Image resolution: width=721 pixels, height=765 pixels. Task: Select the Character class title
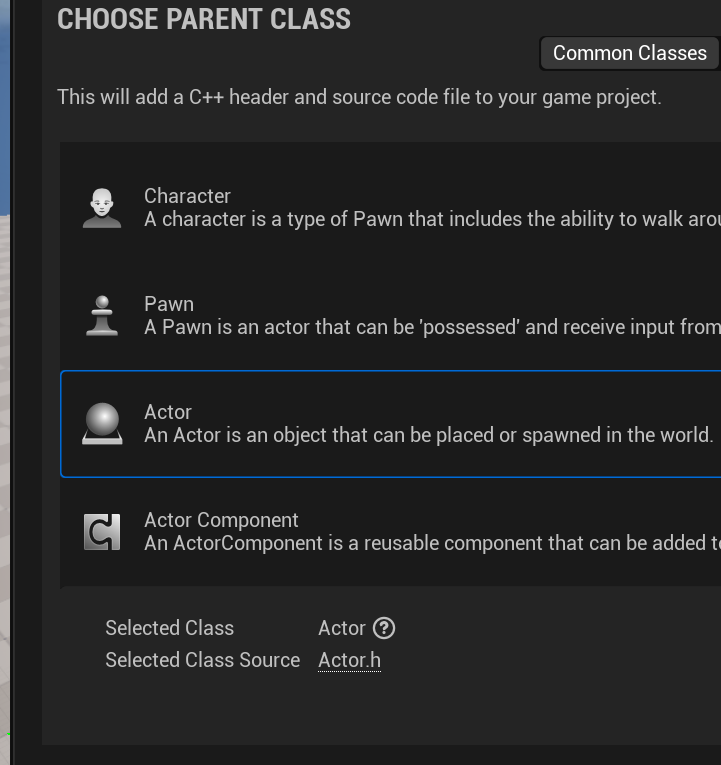[x=187, y=196]
